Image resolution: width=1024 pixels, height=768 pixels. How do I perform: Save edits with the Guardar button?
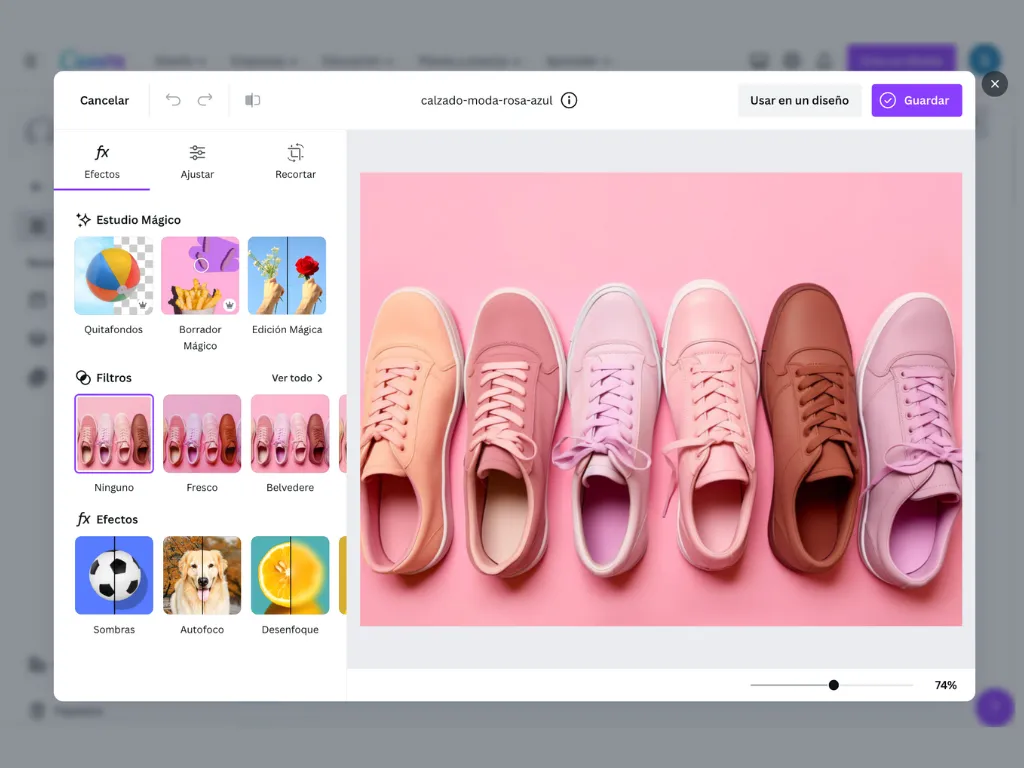(916, 100)
